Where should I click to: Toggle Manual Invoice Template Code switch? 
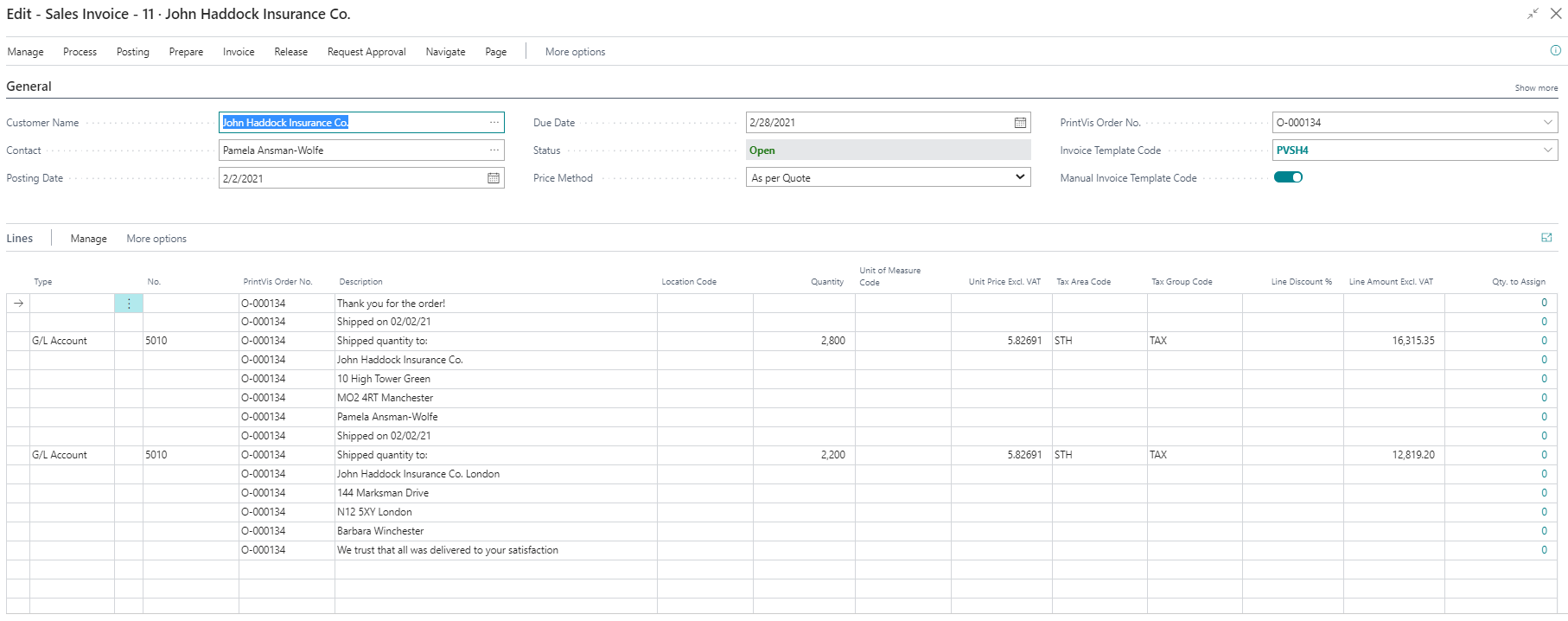[x=1288, y=177]
